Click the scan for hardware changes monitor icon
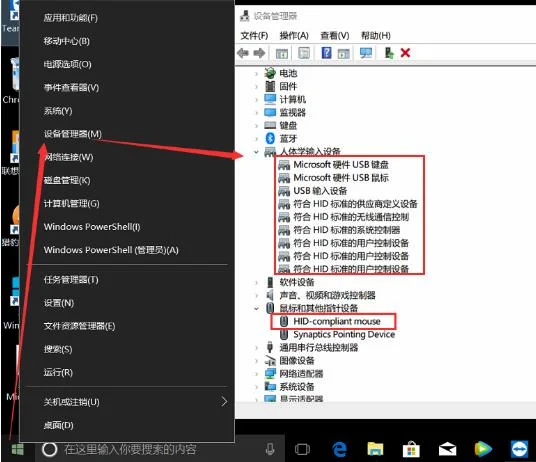The width and height of the screenshot is (536, 462). tap(365, 53)
